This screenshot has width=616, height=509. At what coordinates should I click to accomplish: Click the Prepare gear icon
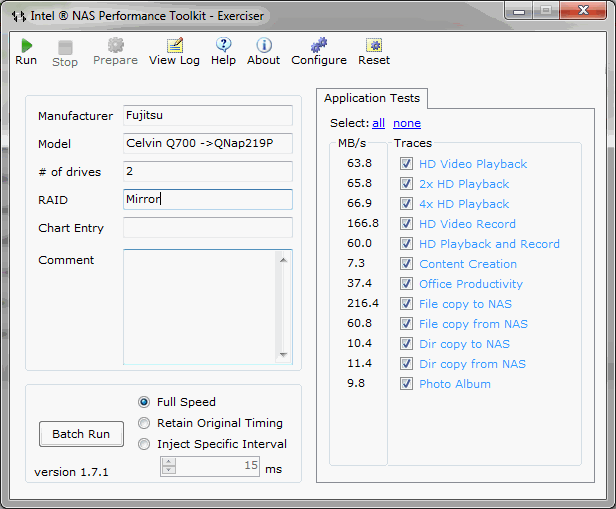tap(116, 45)
